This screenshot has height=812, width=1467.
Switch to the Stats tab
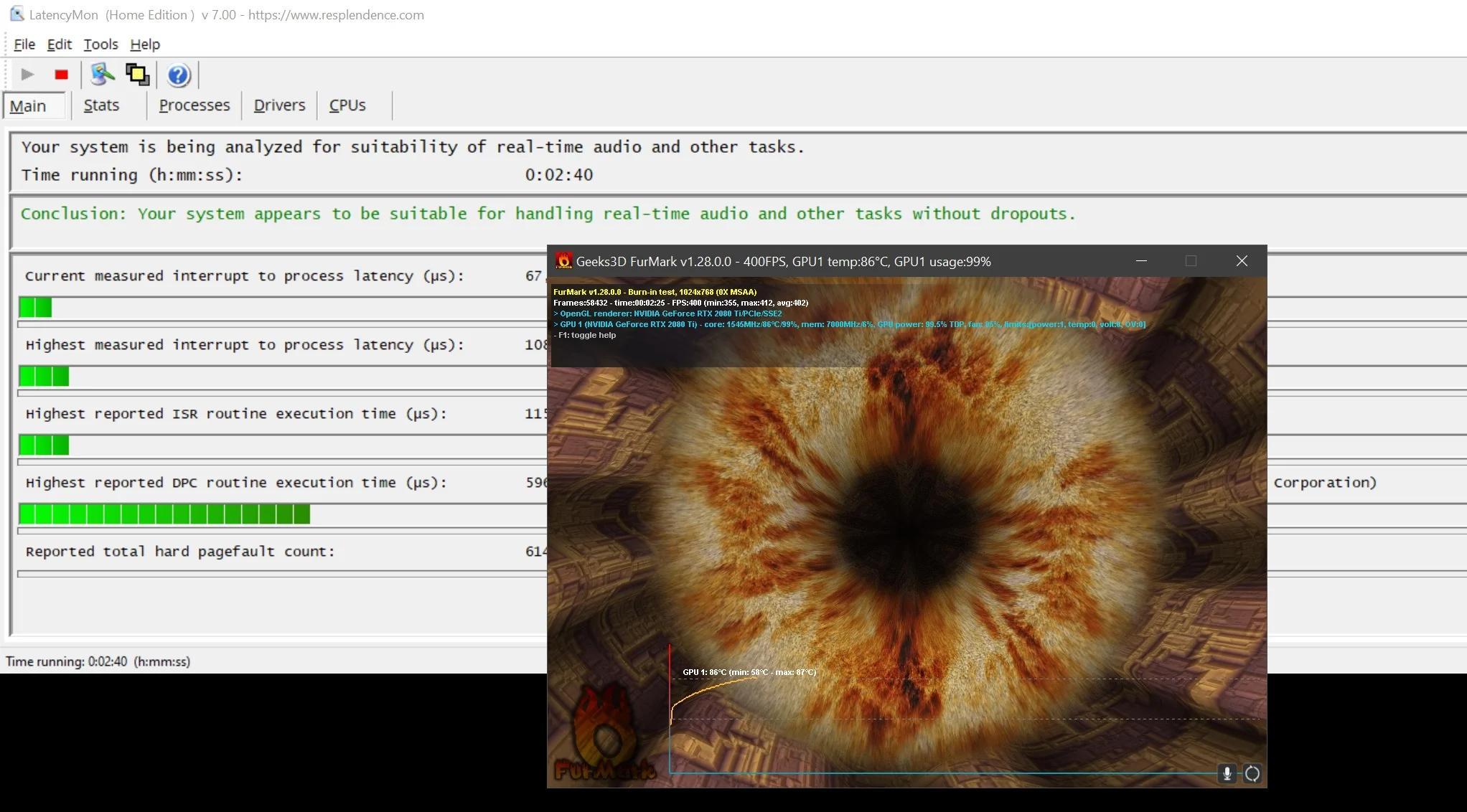coord(101,105)
